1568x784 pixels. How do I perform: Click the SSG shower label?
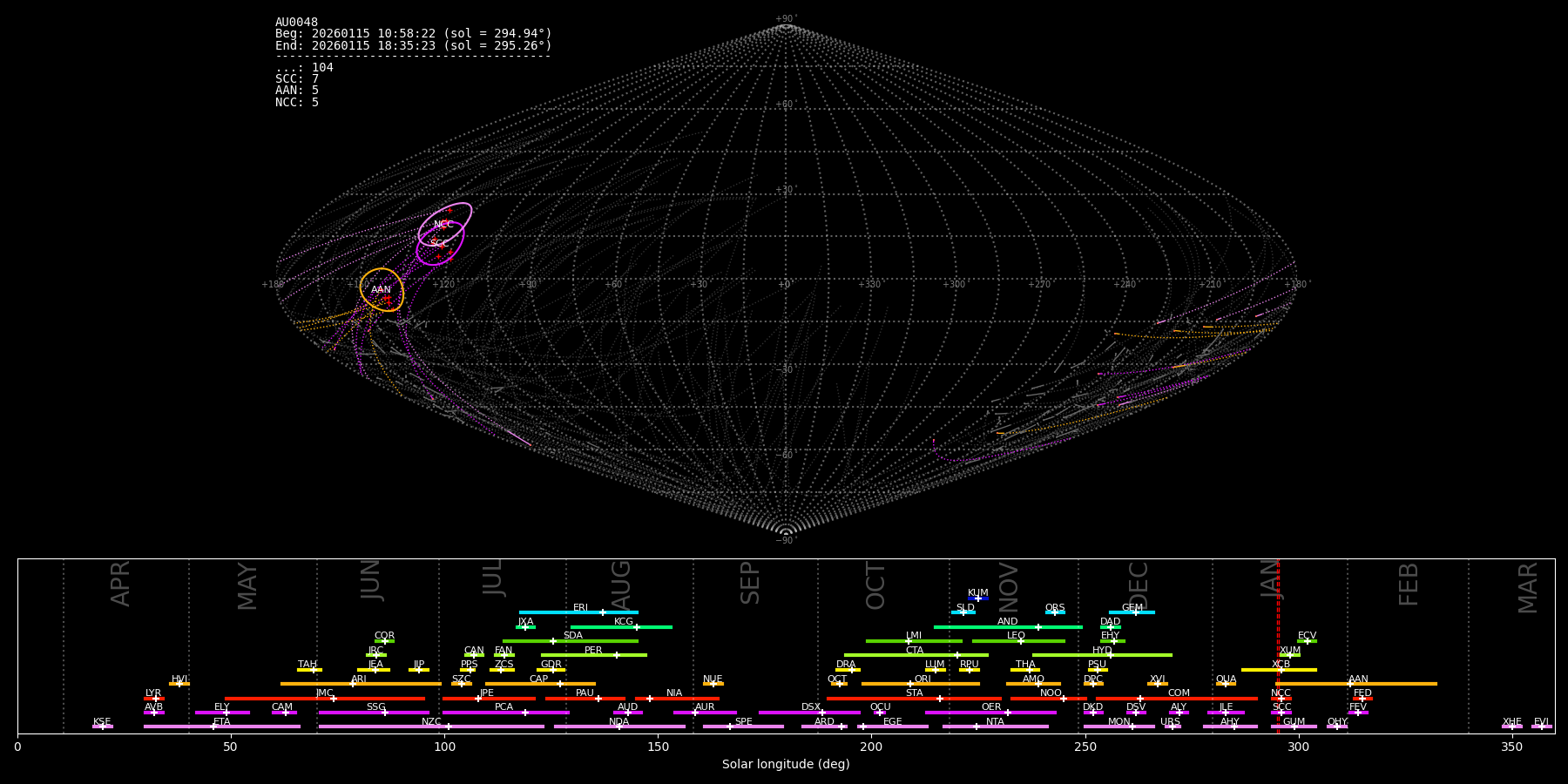(375, 707)
